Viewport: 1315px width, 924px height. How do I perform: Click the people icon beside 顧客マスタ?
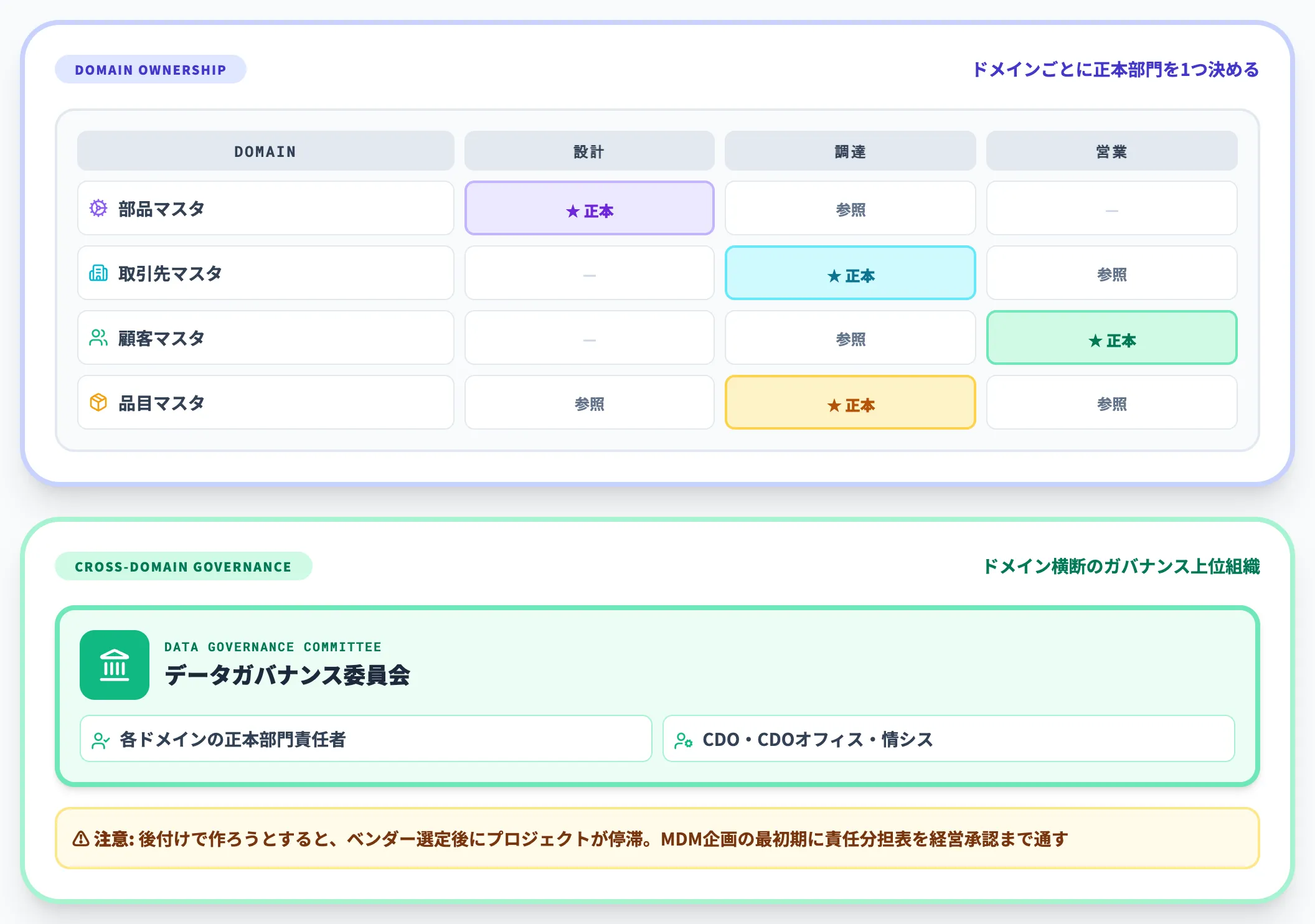[x=98, y=337]
